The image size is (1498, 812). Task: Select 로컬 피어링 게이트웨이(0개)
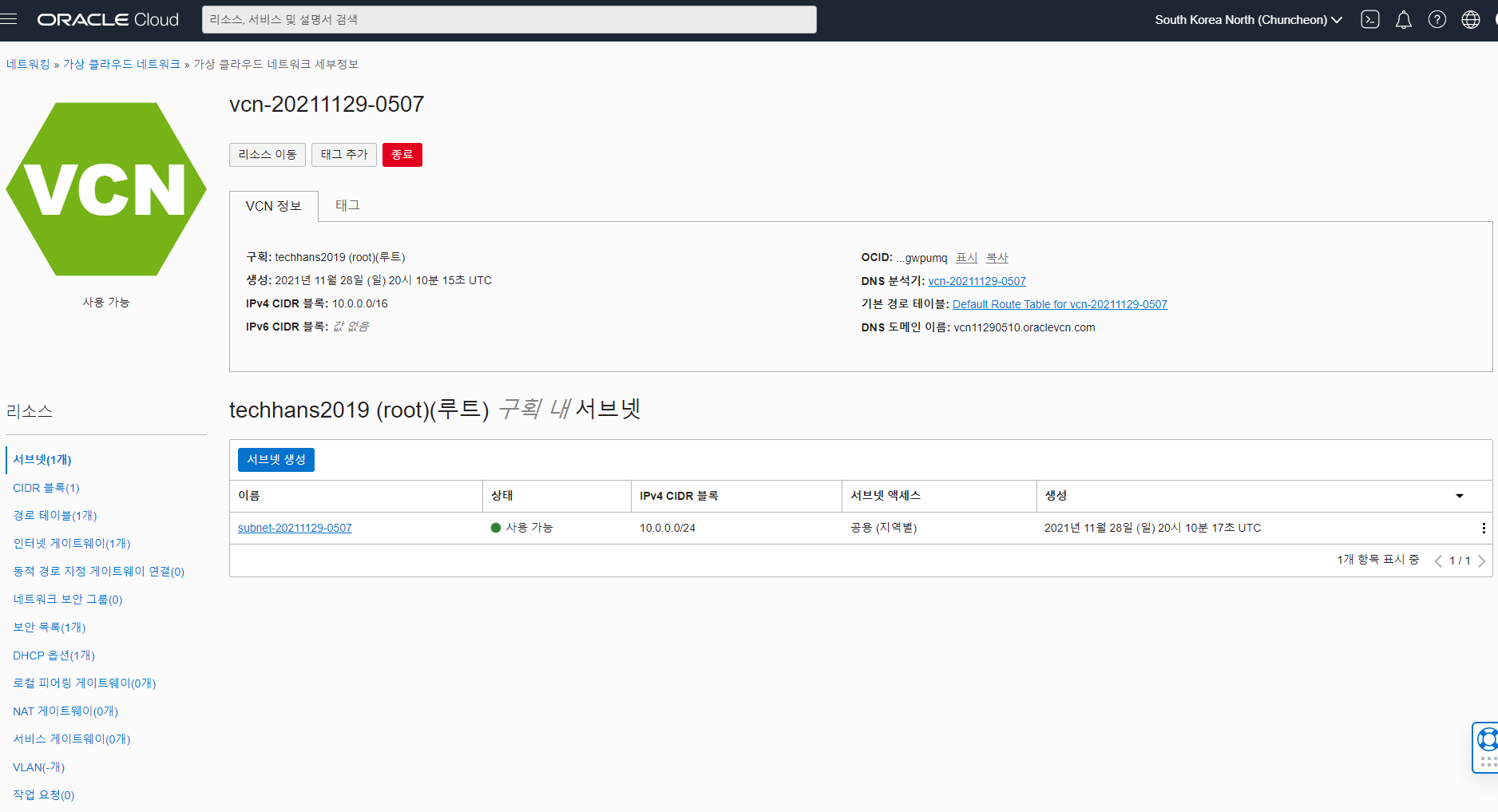pos(85,683)
